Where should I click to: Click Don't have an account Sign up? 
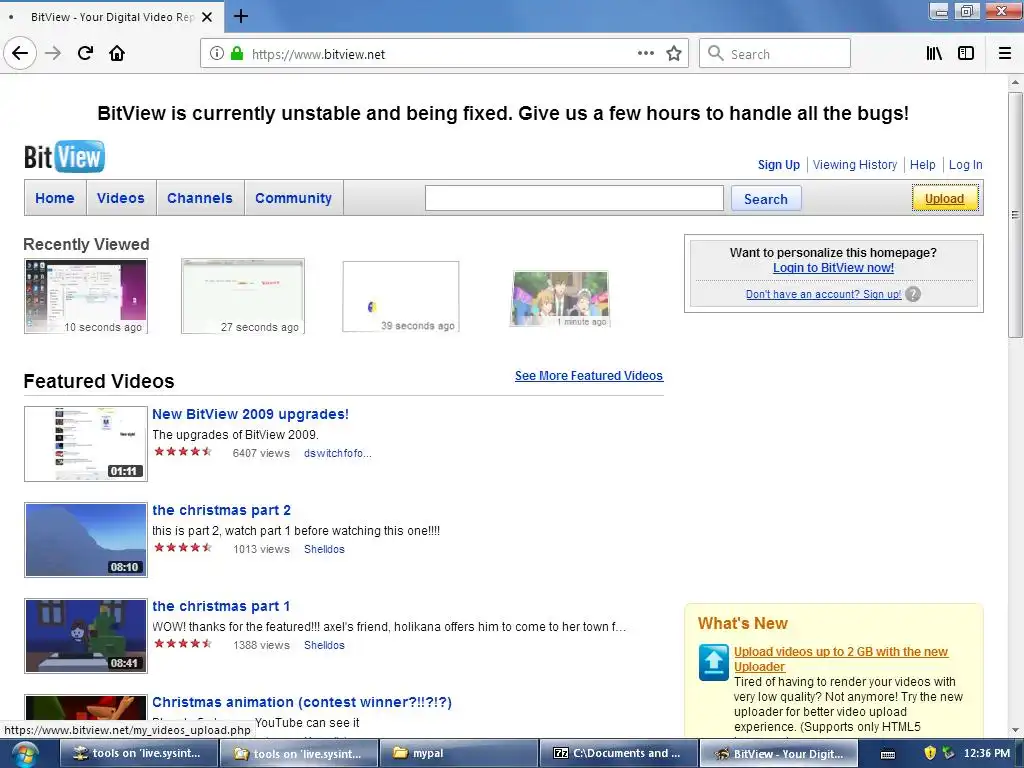pos(824,295)
